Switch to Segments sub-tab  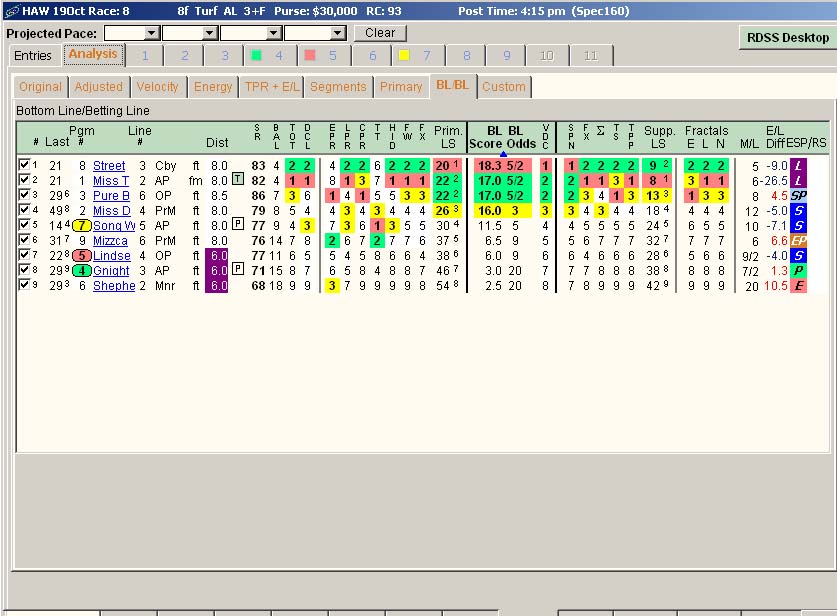(338, 87)
